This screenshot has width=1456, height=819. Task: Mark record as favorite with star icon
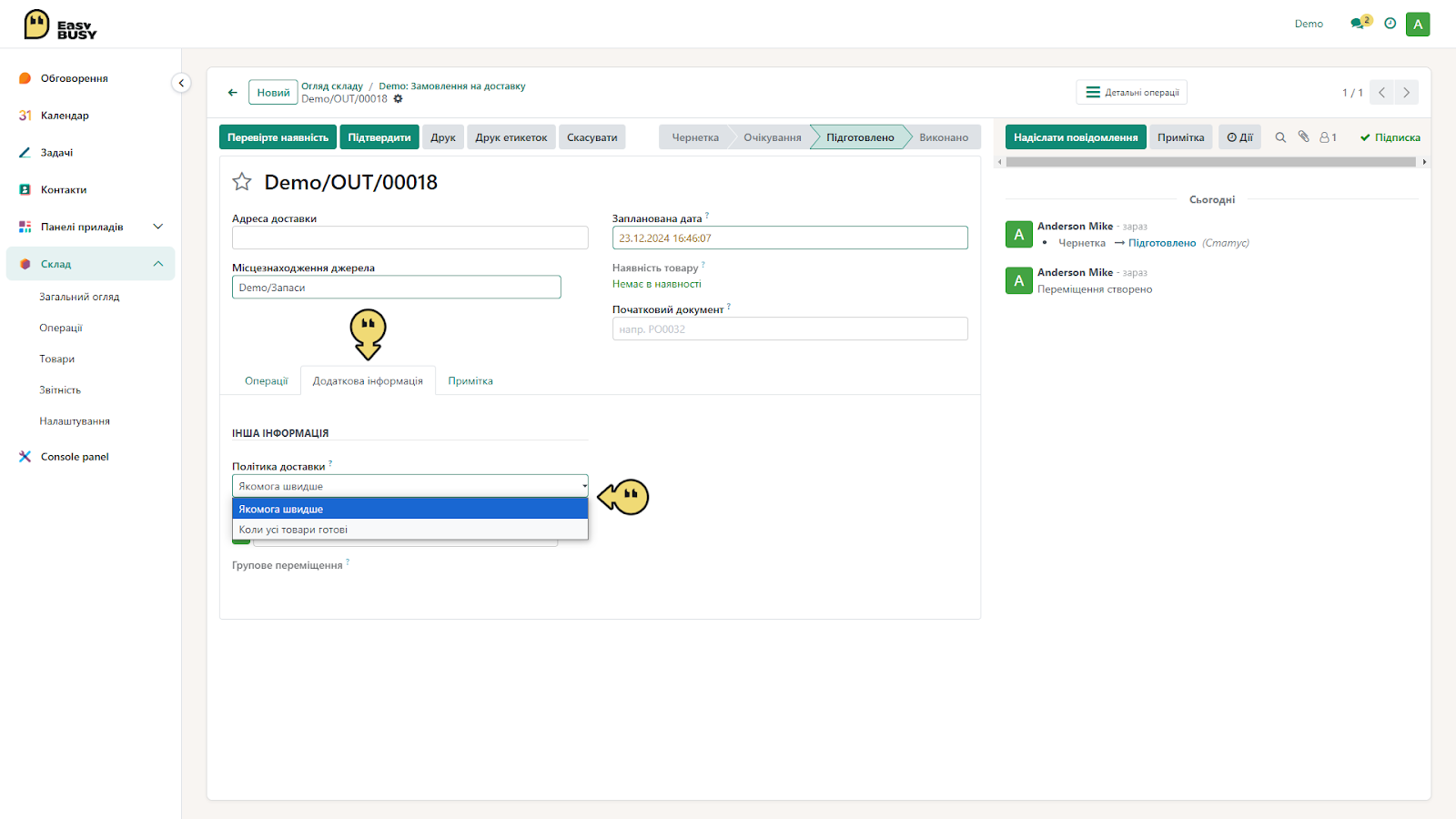[x=242, y=182]
